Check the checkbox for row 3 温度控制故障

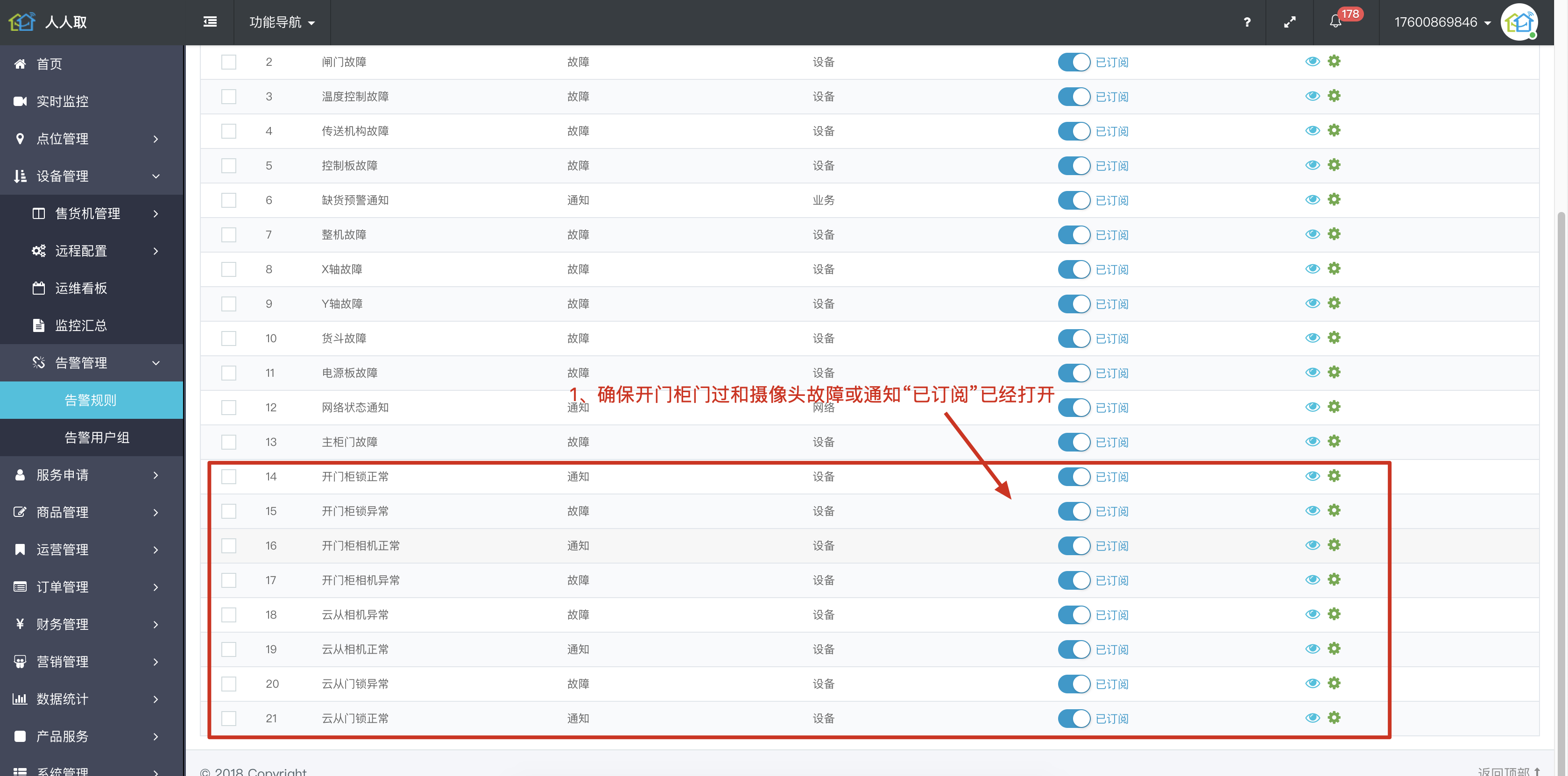(229, 97)
